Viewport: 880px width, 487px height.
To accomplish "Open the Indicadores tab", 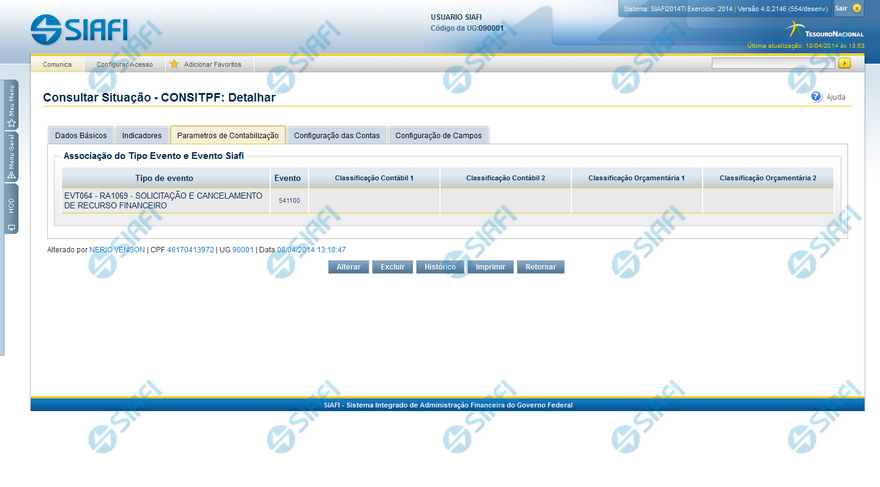I will [142, 135].
